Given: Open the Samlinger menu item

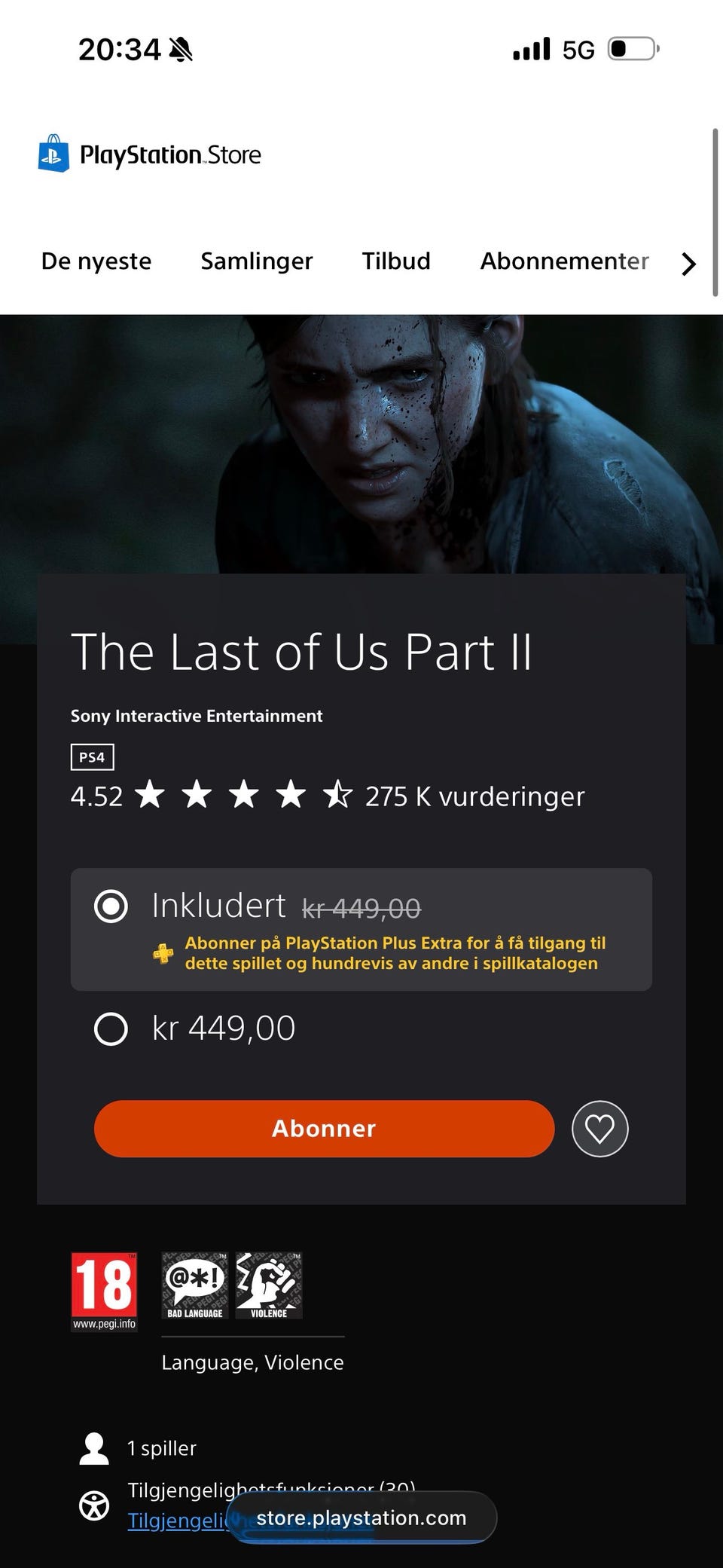Looking at the screenshot, I should [257, 261].
